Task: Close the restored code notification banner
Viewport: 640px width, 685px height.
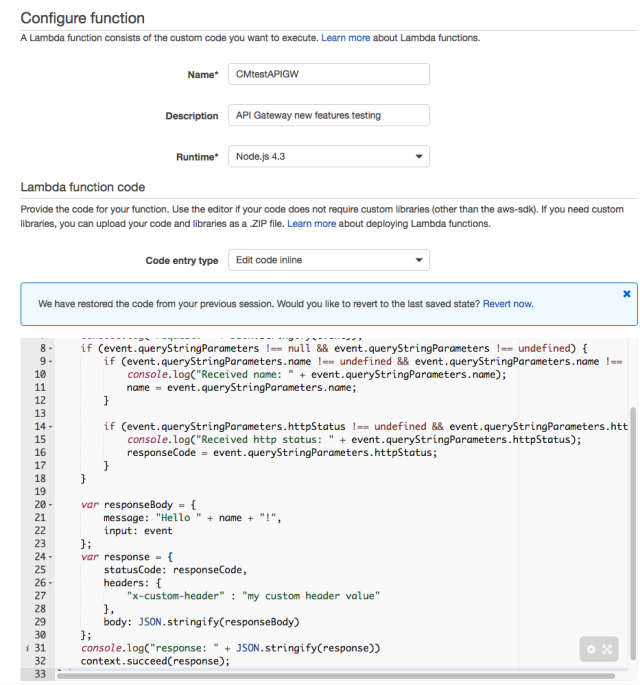Action: click(x=626, y=294)
